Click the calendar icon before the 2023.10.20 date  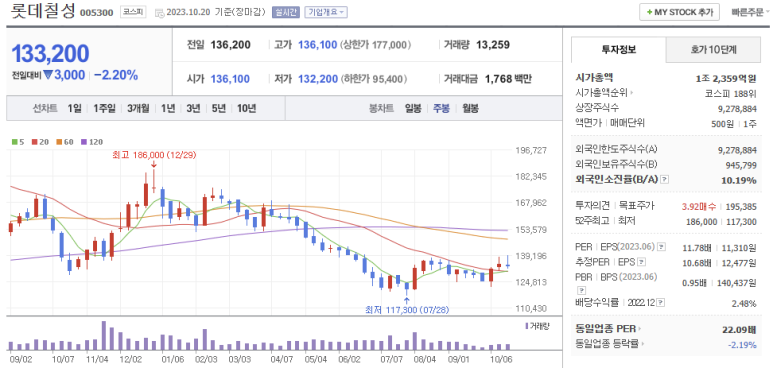click(x=159, y=13)
